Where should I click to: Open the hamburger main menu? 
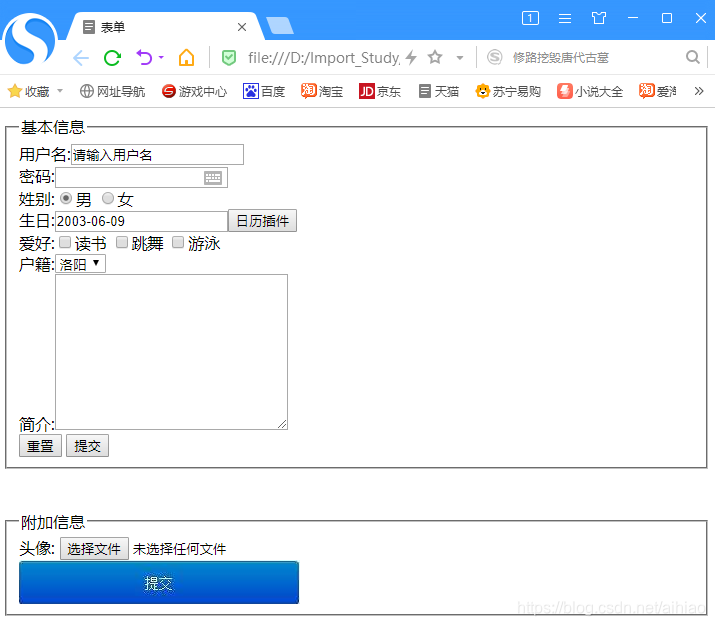pos(565,18)
